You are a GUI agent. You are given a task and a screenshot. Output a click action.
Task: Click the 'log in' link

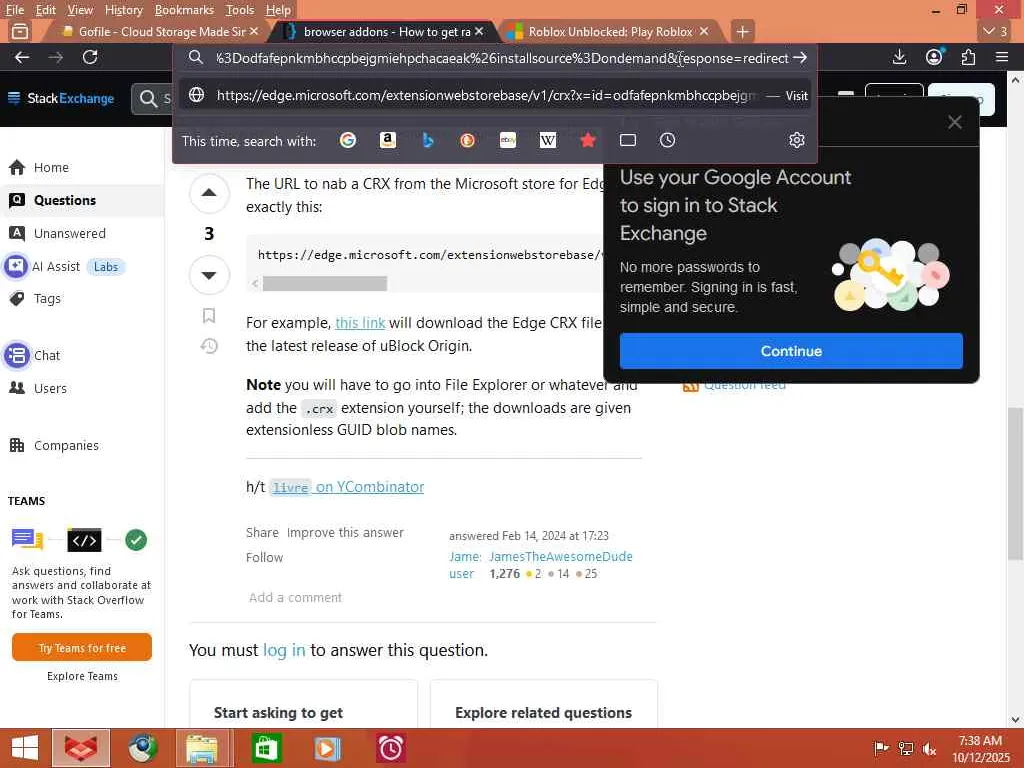pyautogui.click(x=284, y=650)
